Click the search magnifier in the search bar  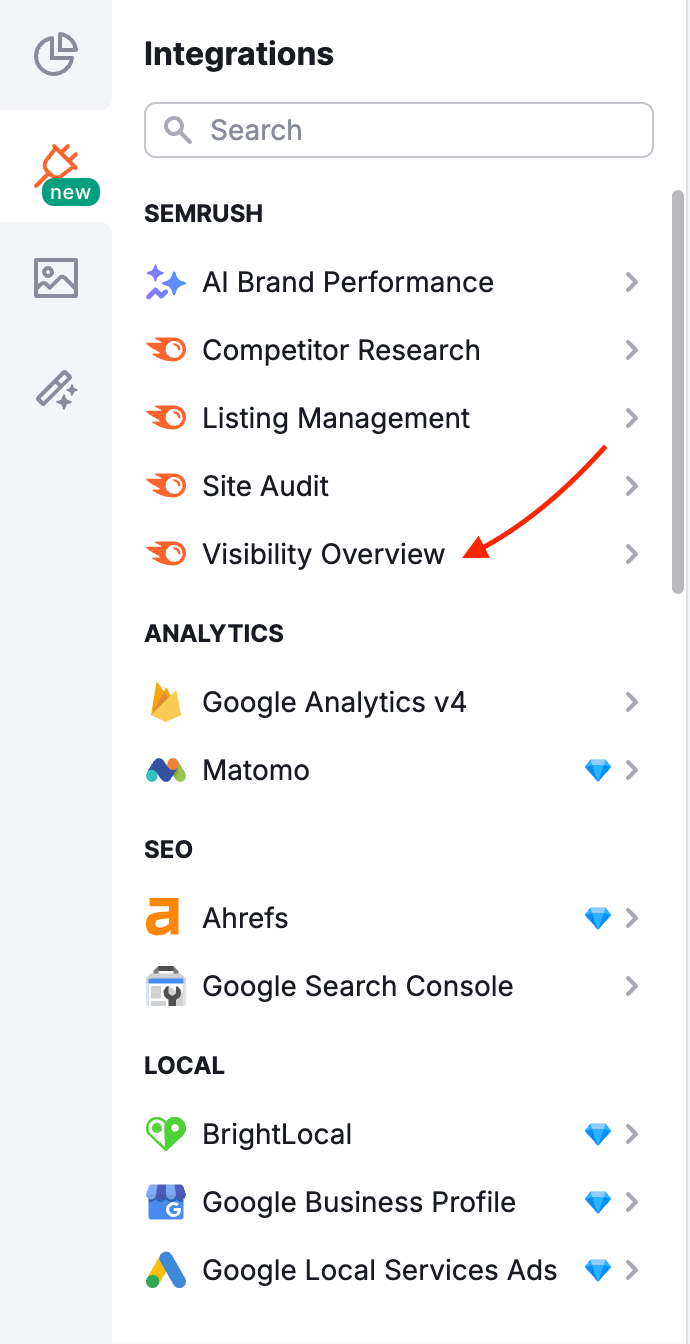coord(178,130)
